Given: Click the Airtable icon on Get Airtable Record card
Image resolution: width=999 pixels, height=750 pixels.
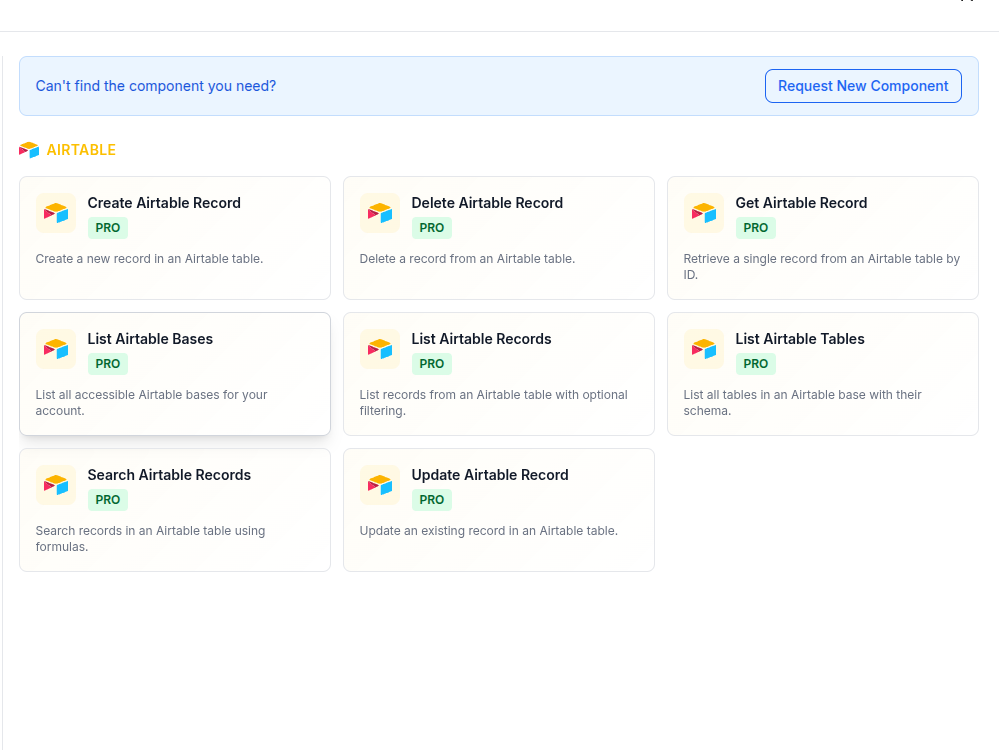Looking at the screenshot, I should pos(703,213).
